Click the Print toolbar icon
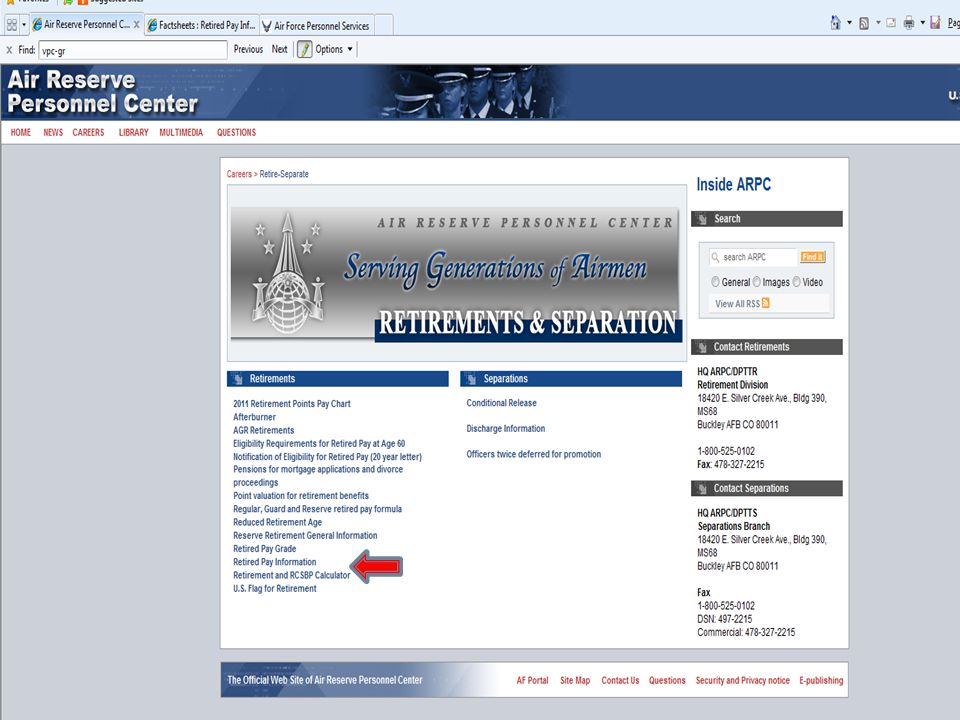The image size is (960, 720). 909,23
